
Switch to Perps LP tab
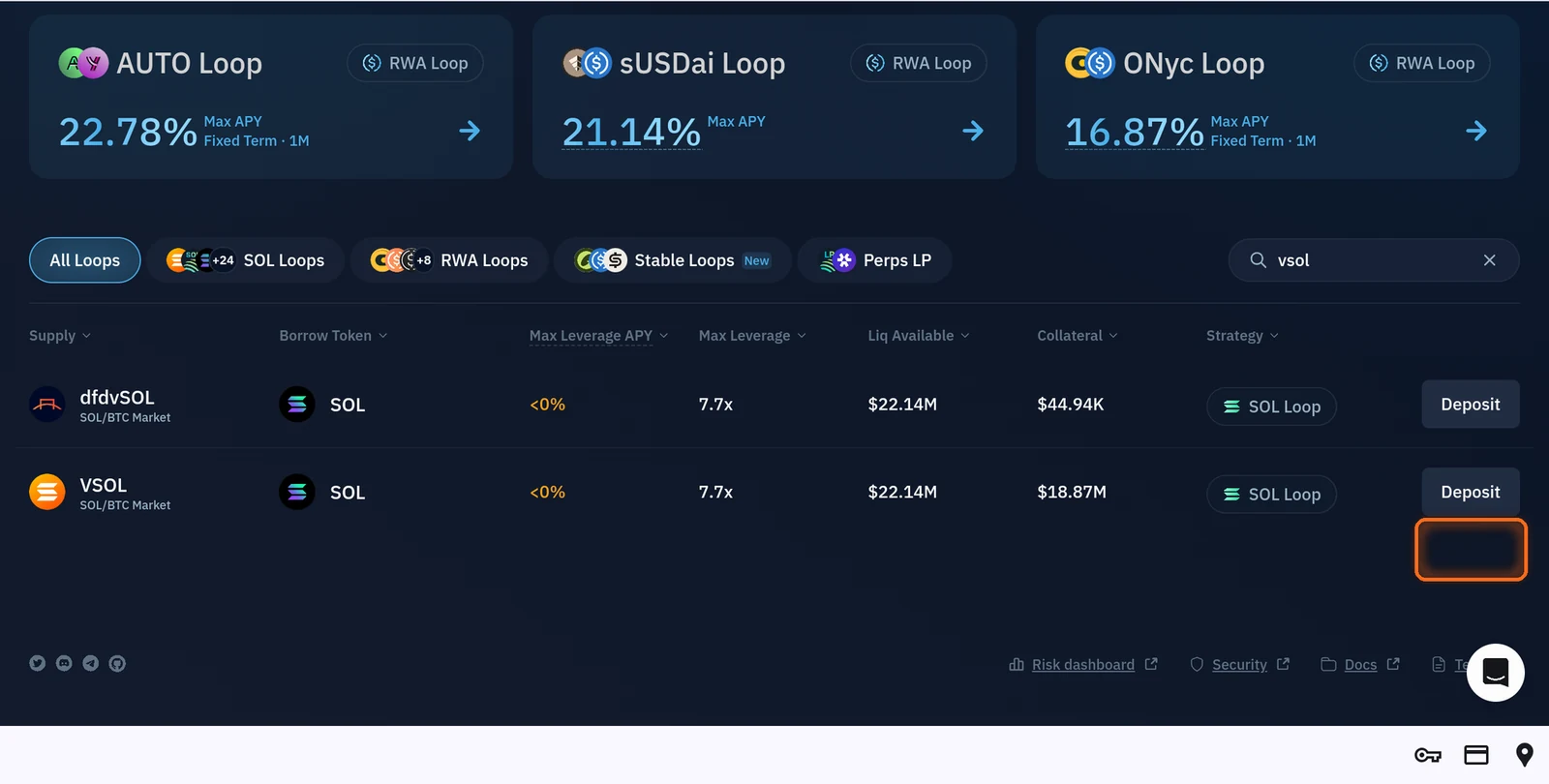coord(875,260)
